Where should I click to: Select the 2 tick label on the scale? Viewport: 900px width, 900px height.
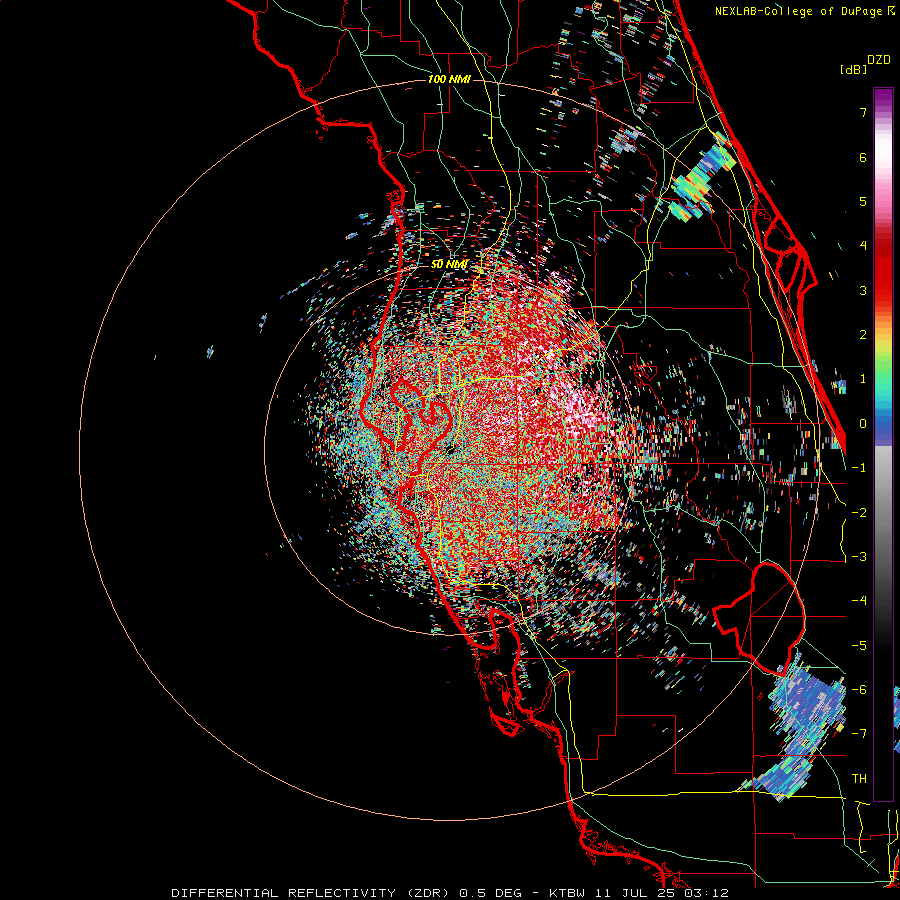click(863, 335)
